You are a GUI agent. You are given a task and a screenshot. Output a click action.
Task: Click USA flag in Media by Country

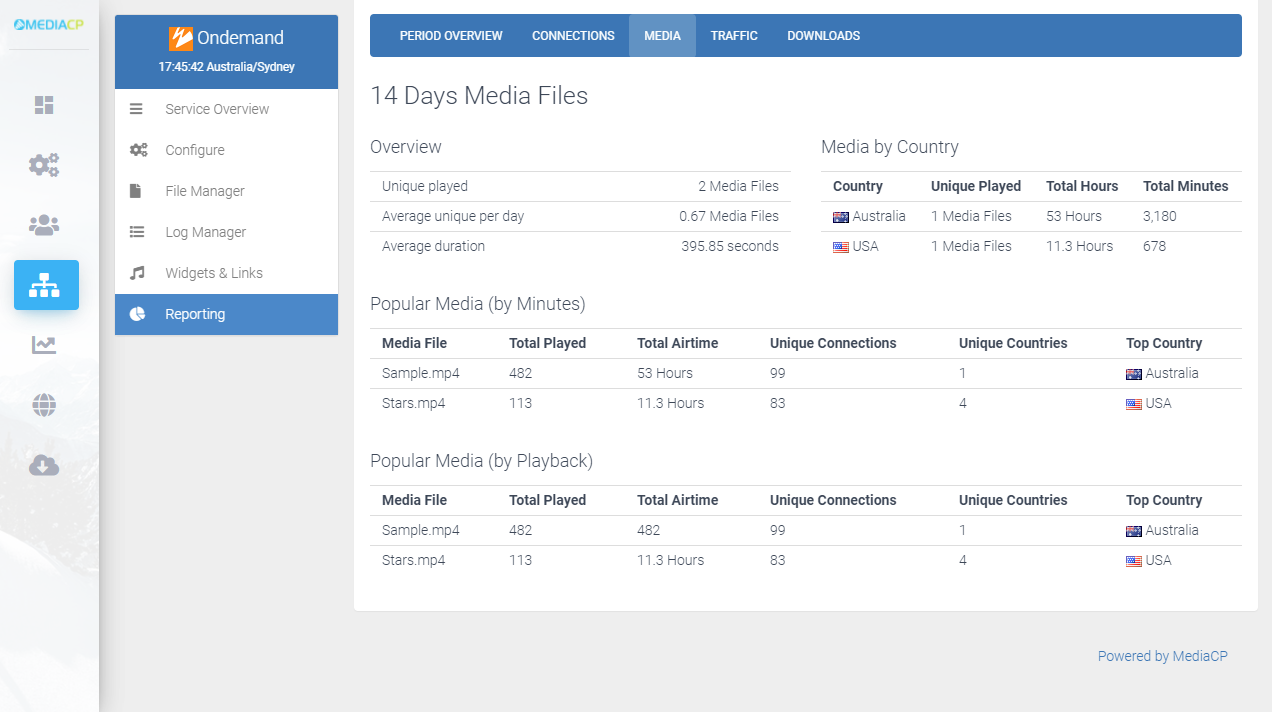point(841,247)
